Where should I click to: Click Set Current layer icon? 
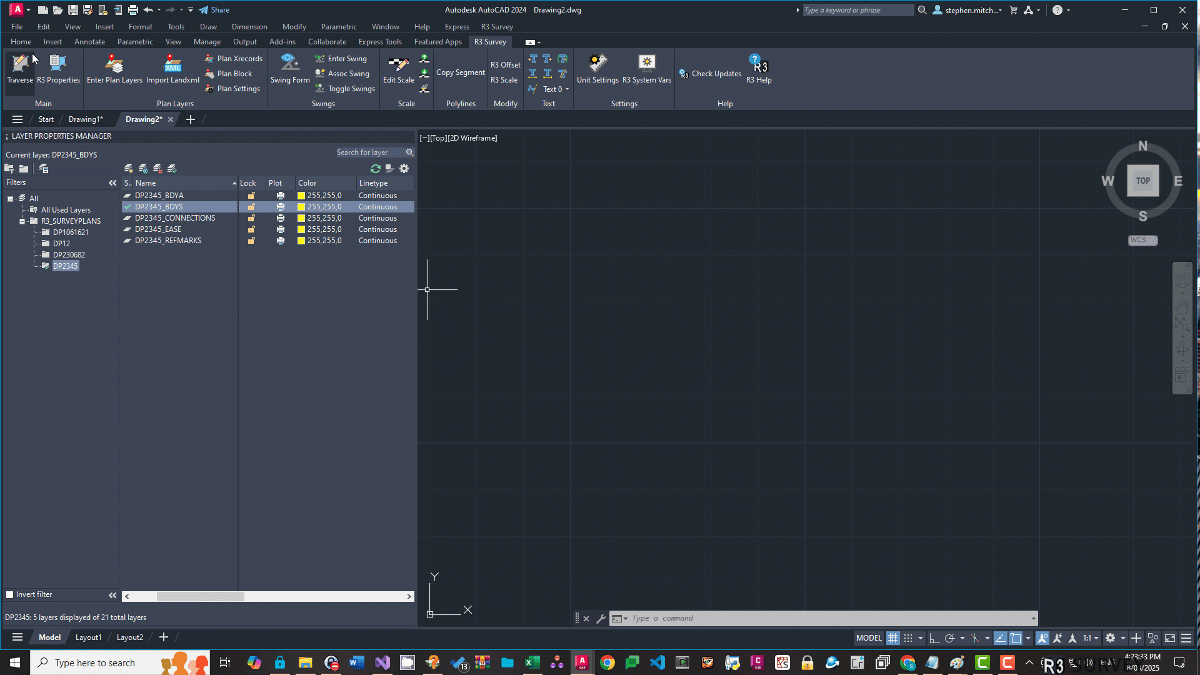pos(172,169)
